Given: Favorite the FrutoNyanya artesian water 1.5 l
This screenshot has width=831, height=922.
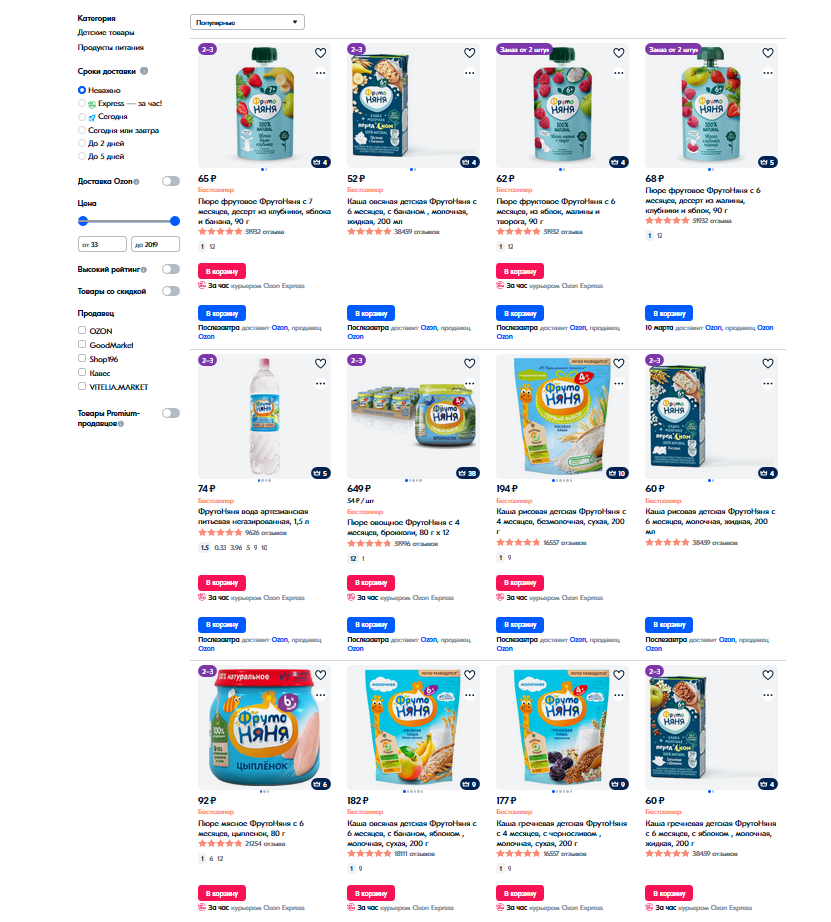Looking at the screenshot, I should coord(320,364).
